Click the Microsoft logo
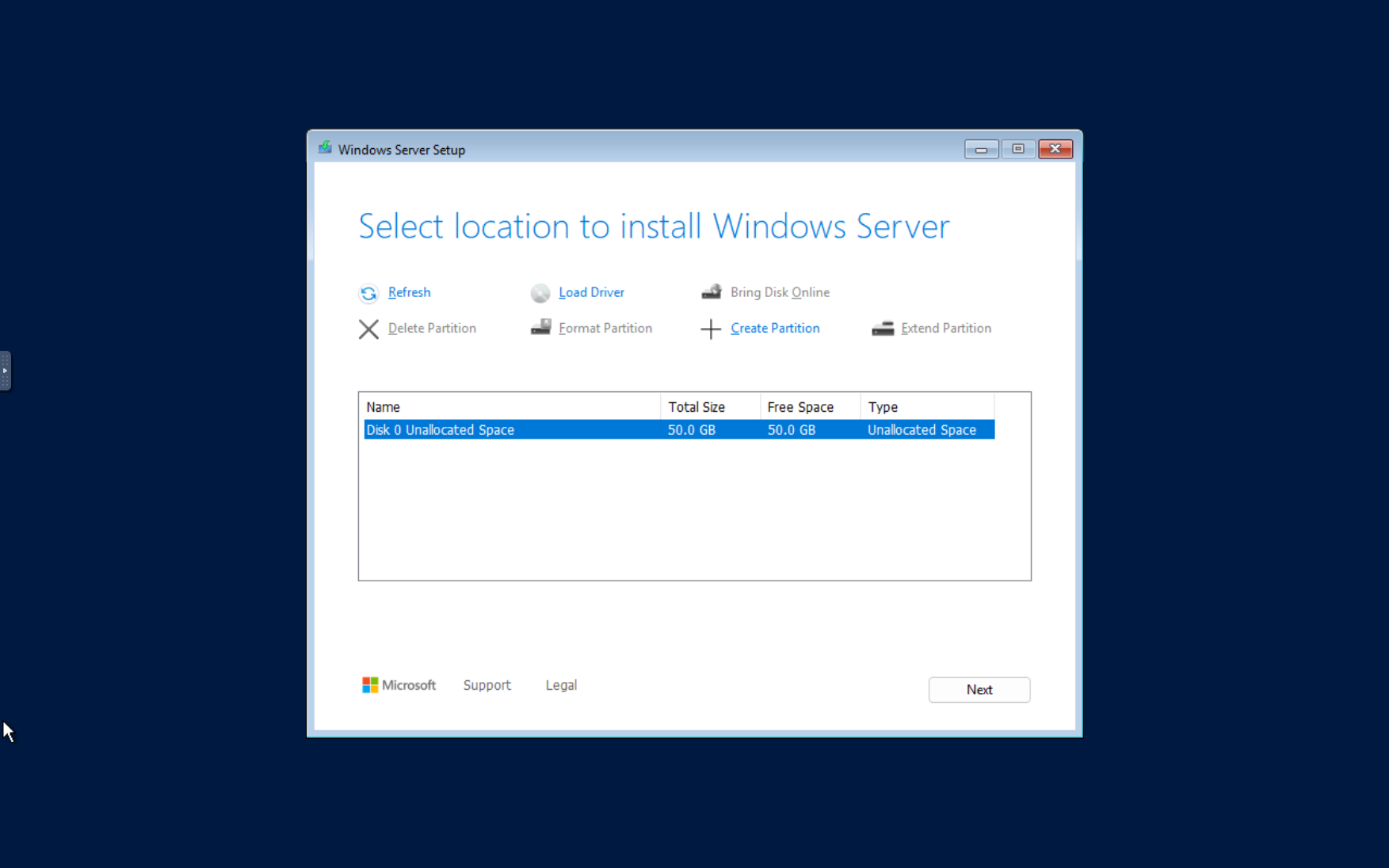 pyautogui.click(x=369, y=685)
